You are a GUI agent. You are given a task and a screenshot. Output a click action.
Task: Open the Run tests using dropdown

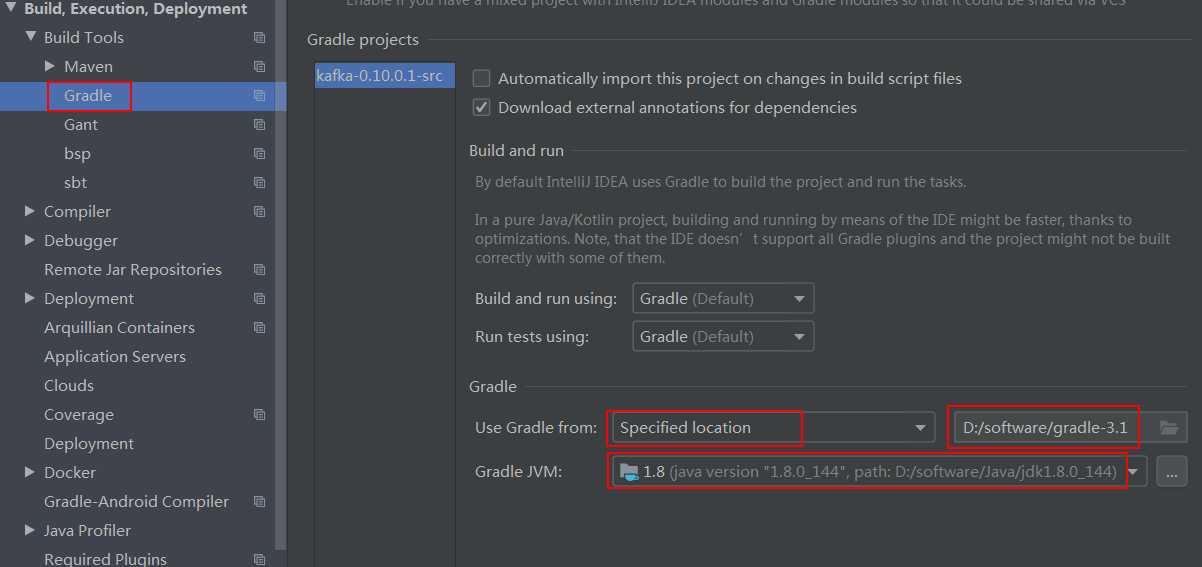[724, 336]
